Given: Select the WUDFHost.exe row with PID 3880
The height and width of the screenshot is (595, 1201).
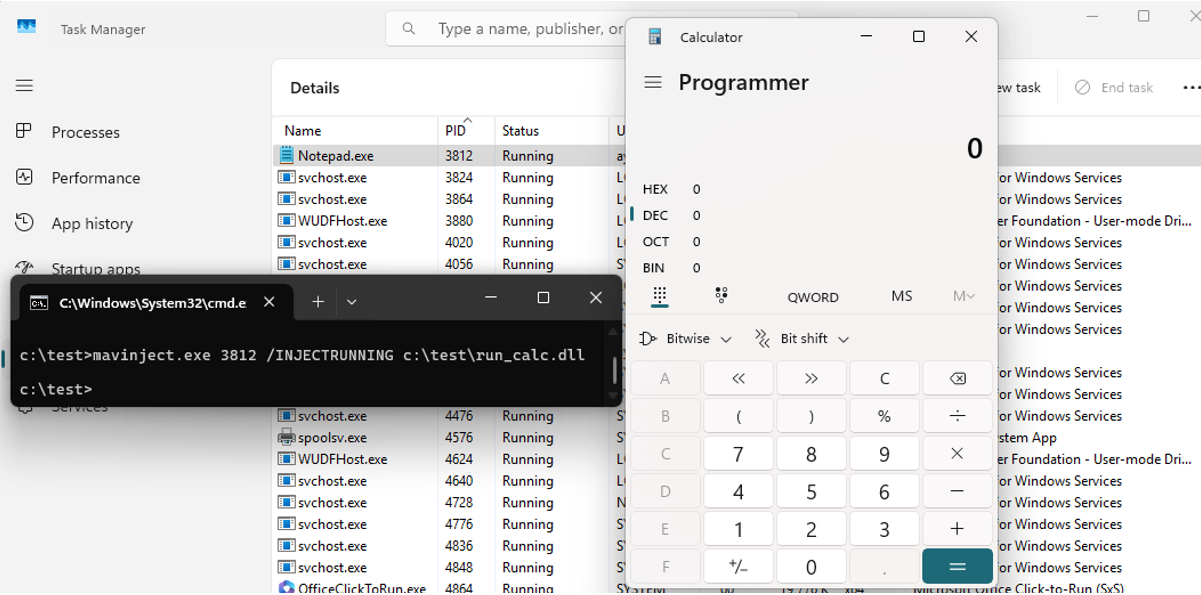Looking at the screenshot, I should [x=450, y=221].
